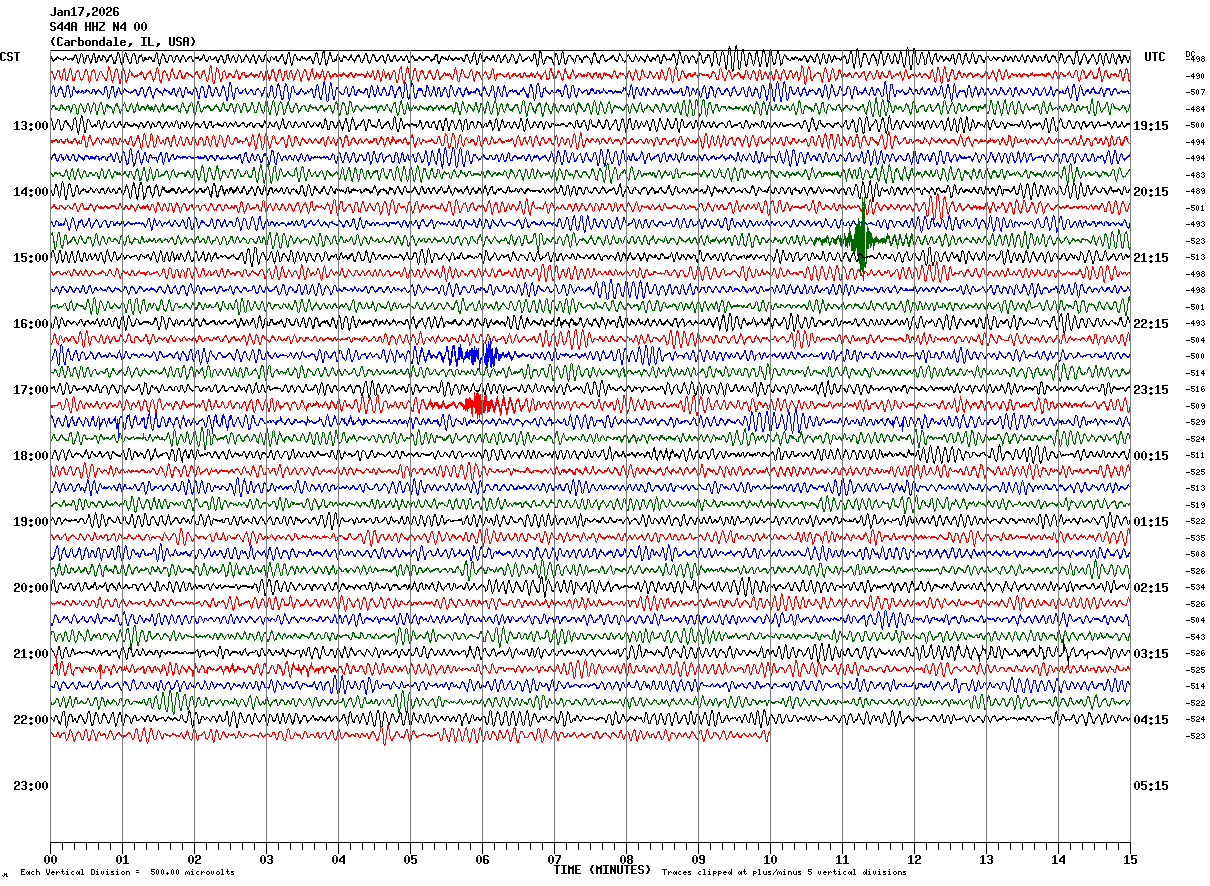1210x886 pixels.
Task: Click DC offset value -484
Action: [1195, 109]
